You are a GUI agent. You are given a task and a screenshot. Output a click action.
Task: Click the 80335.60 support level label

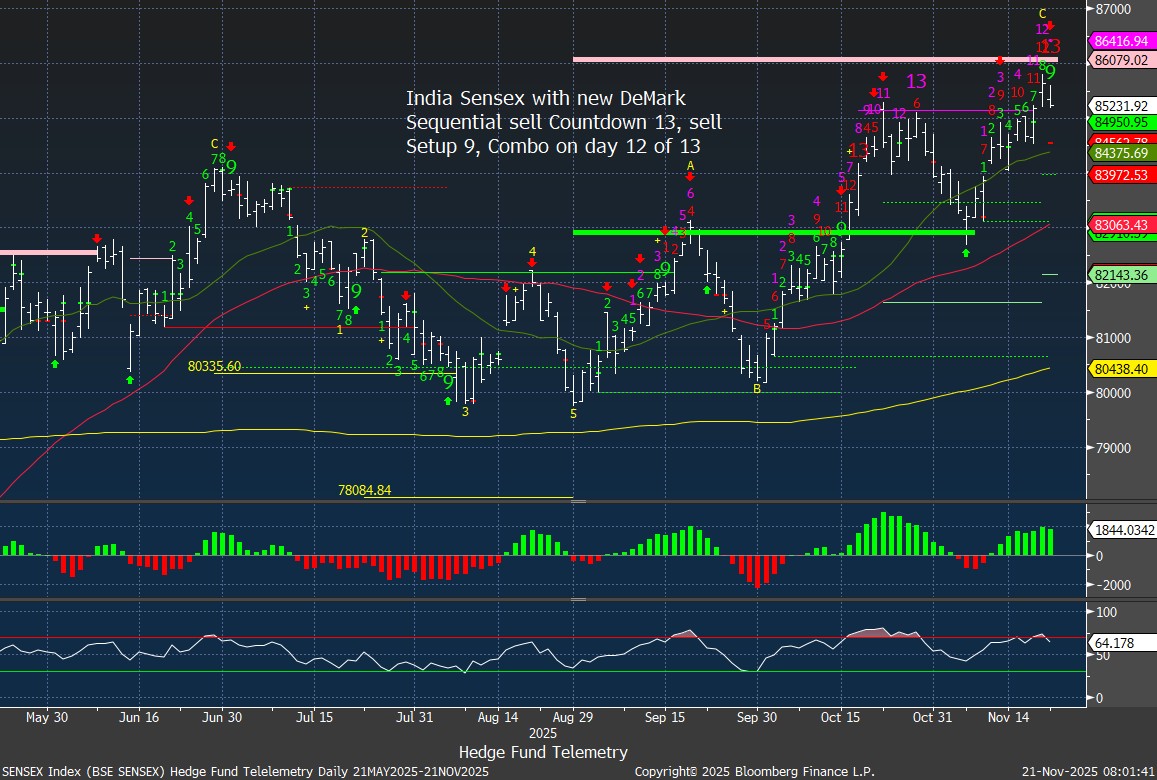[214, 367]
